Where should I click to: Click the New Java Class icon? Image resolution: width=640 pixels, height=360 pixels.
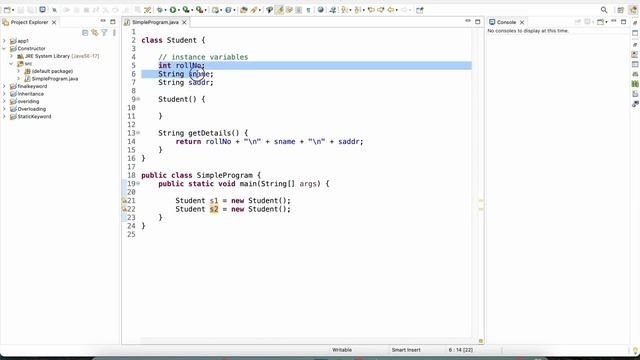click(228, 10)
